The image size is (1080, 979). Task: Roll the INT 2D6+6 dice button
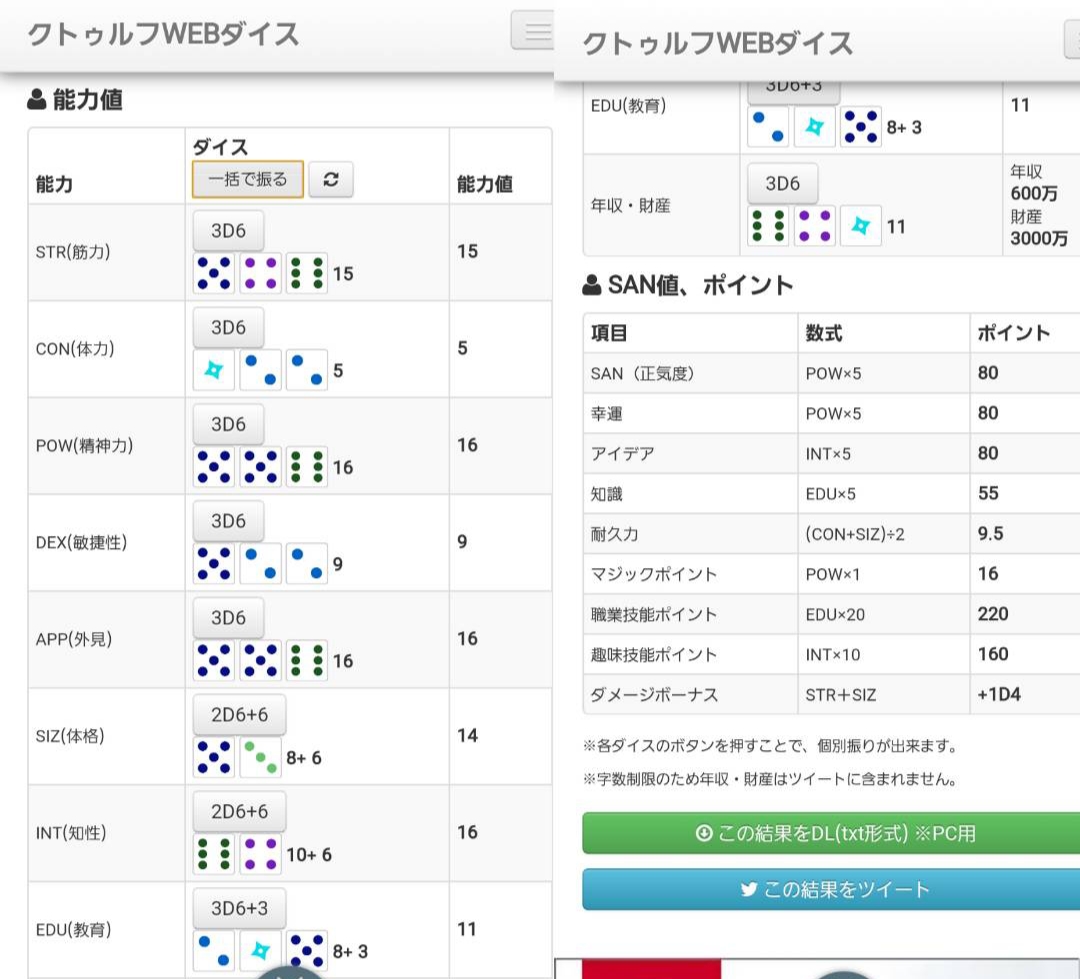coord(238,812)
